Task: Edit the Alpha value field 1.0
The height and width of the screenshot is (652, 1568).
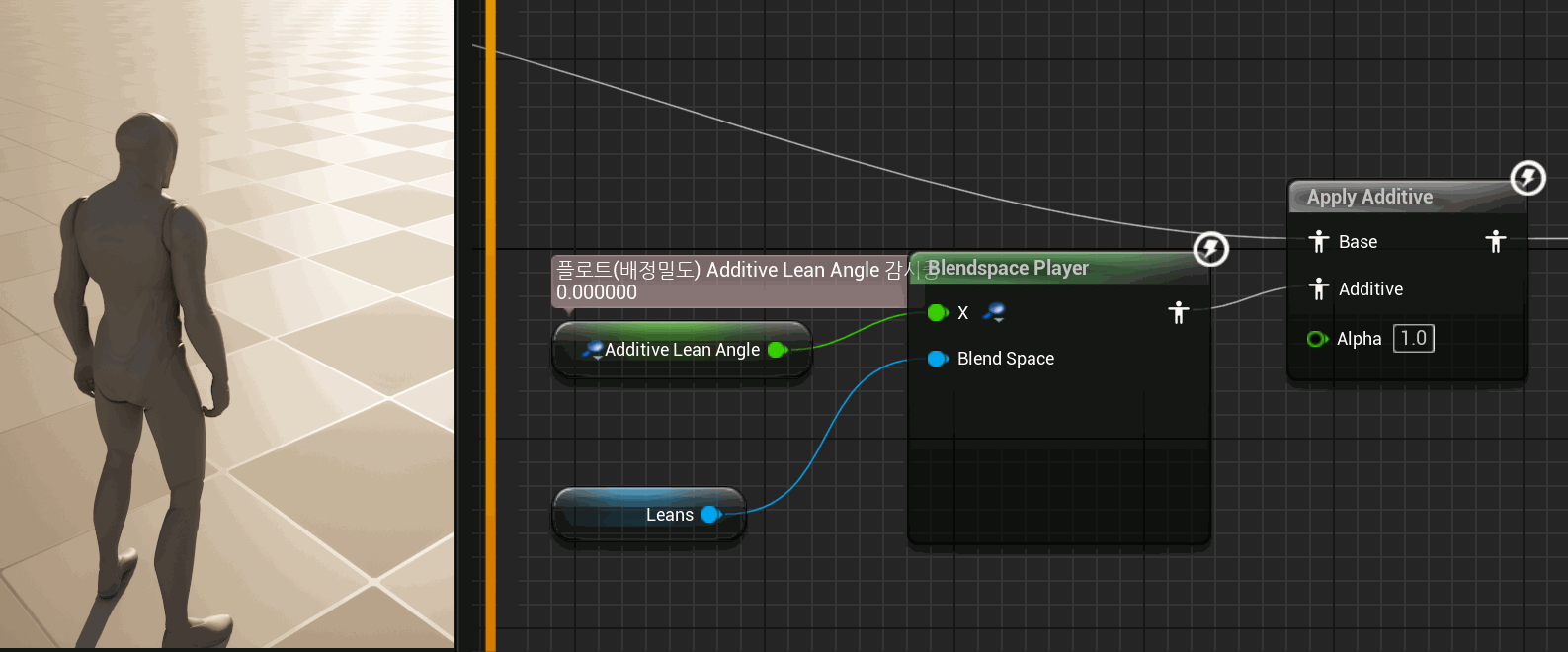Action: (x=1413, y=338)
